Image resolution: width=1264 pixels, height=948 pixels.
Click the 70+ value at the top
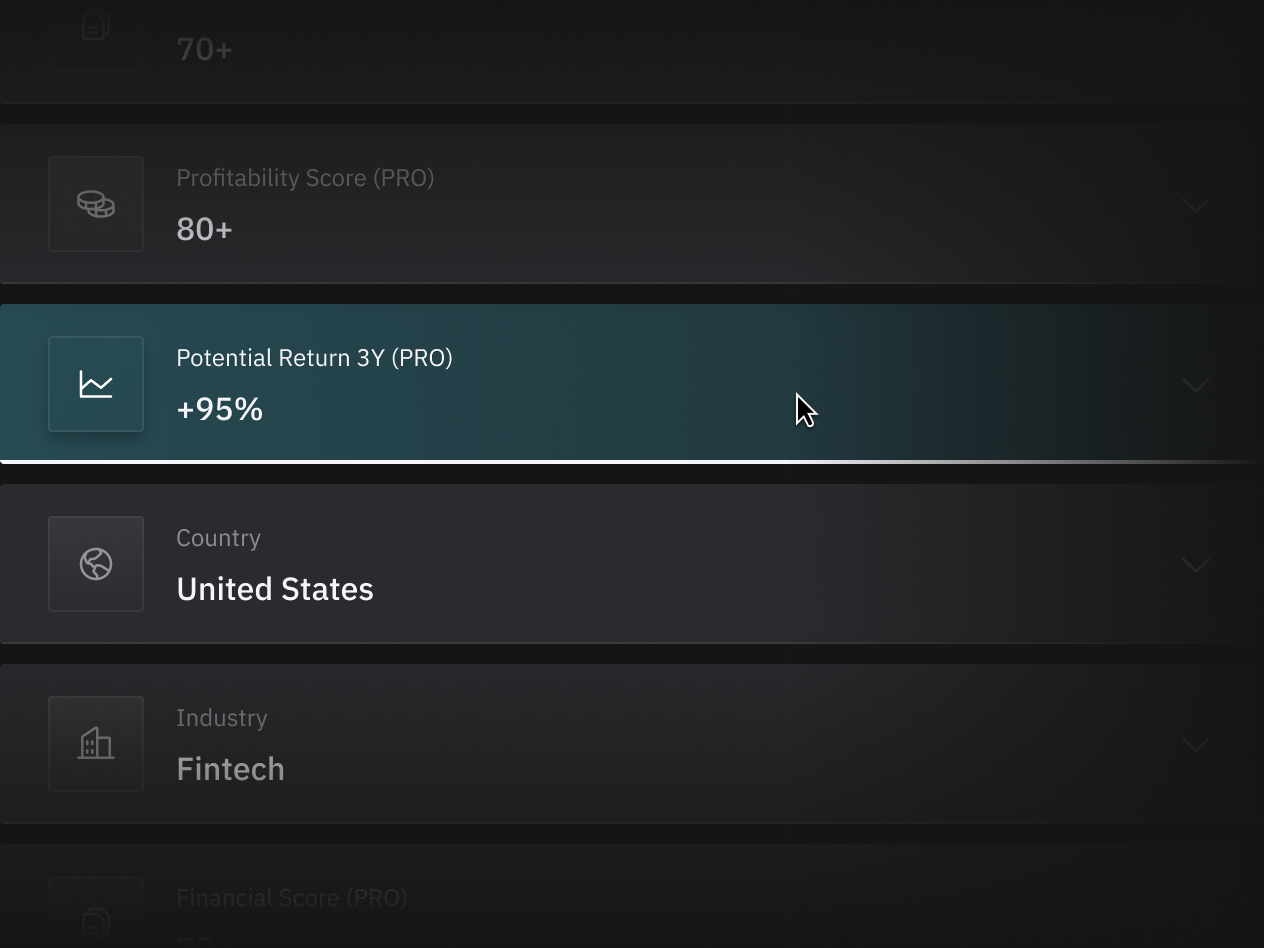204,48
